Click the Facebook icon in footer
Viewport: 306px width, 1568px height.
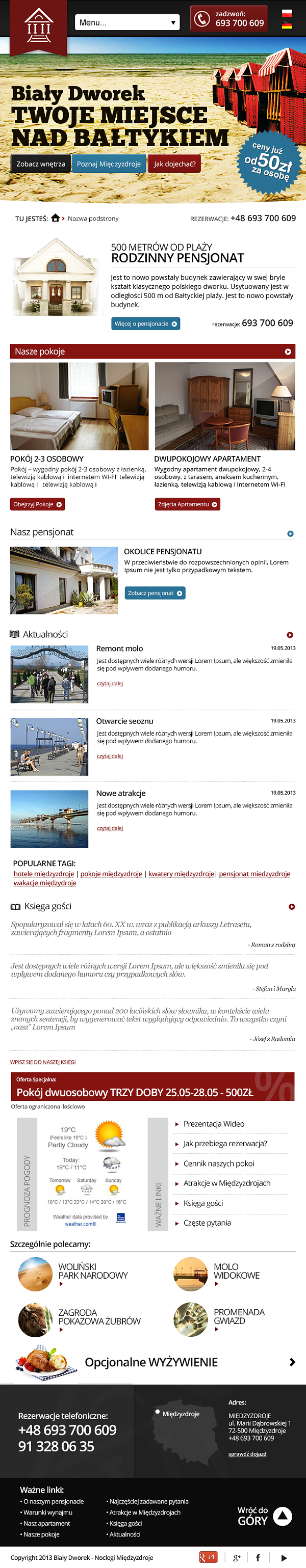tap(258, 1558)
